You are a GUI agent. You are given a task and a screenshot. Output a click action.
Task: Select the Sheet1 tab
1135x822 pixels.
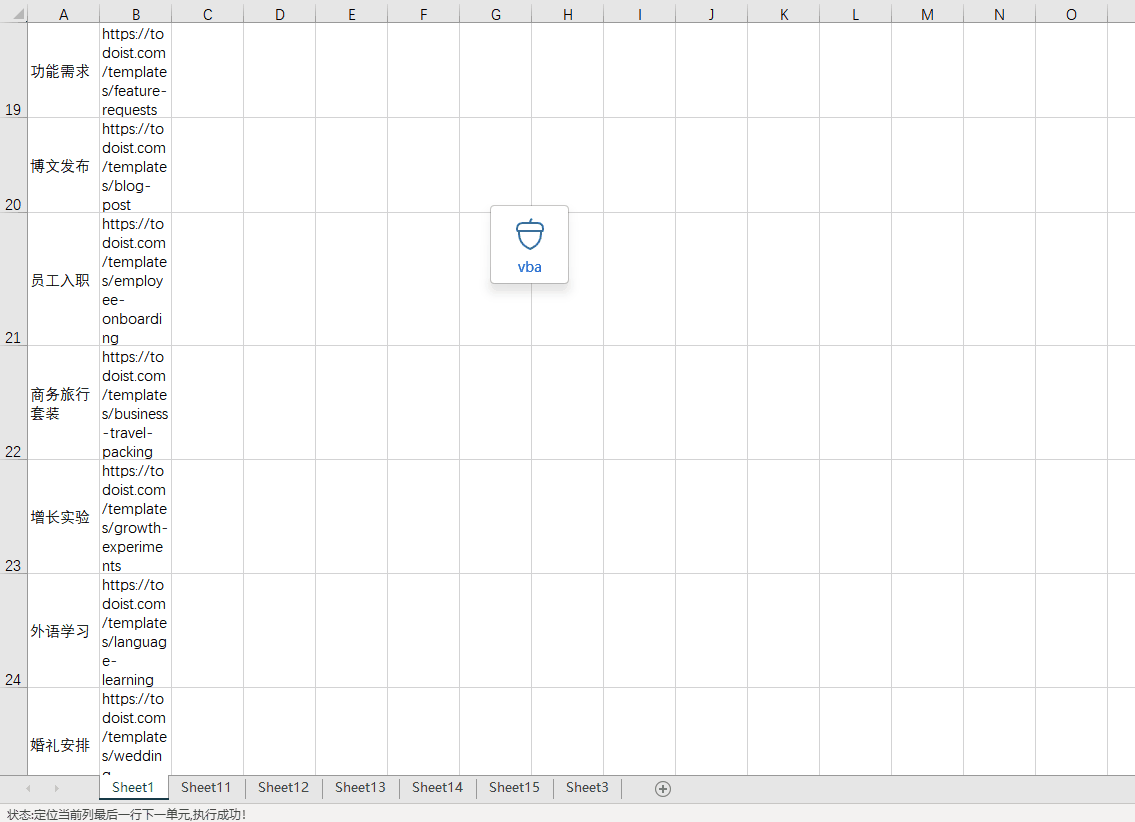133,788
